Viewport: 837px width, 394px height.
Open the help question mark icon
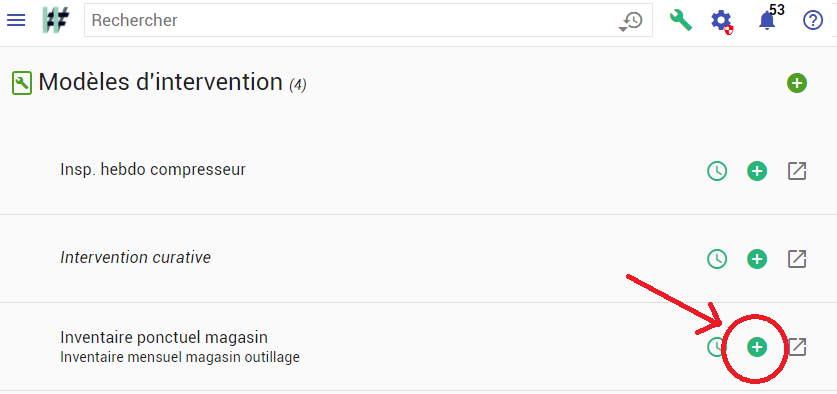pyautogui.click(x=812, y=21)
